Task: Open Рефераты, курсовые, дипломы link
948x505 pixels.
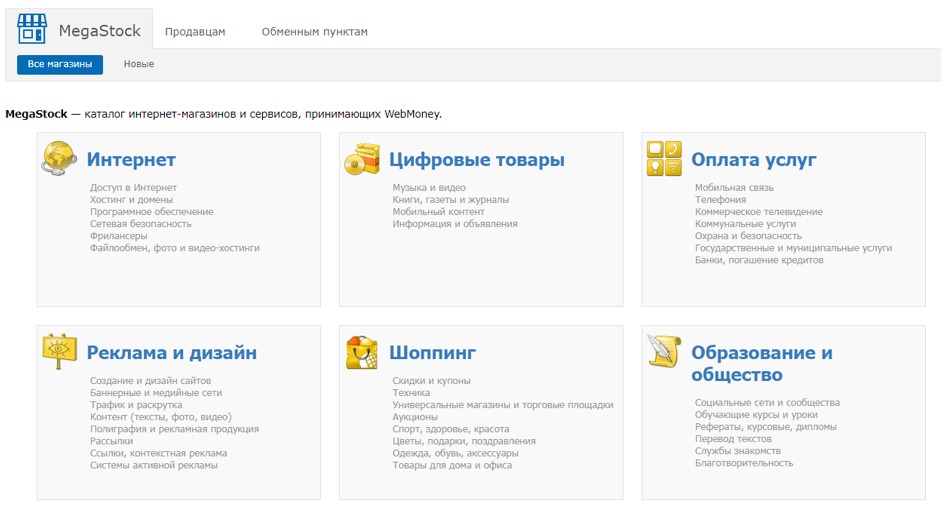Action: [x=765, y=426]
